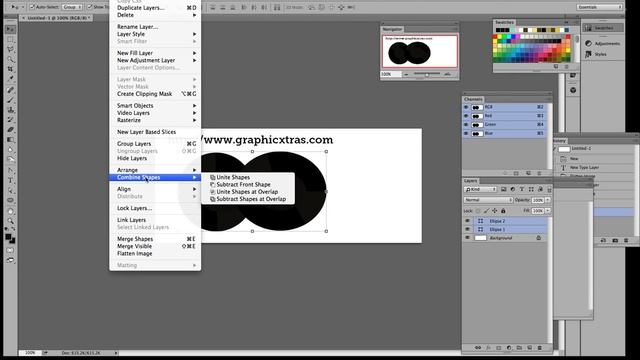640x360 pixels.
Task: Create new group via folder icon
Action: tap(519, 348)
